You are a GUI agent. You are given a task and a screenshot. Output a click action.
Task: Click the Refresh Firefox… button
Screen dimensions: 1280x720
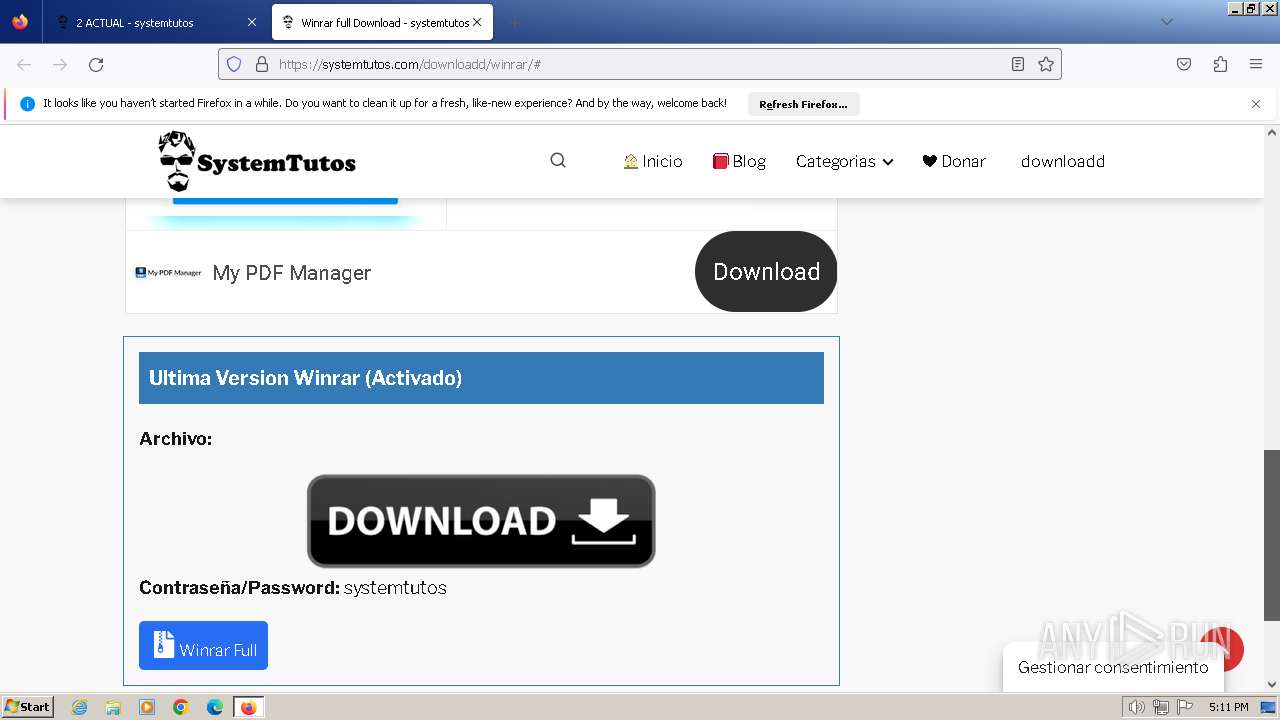coord(803,104)
